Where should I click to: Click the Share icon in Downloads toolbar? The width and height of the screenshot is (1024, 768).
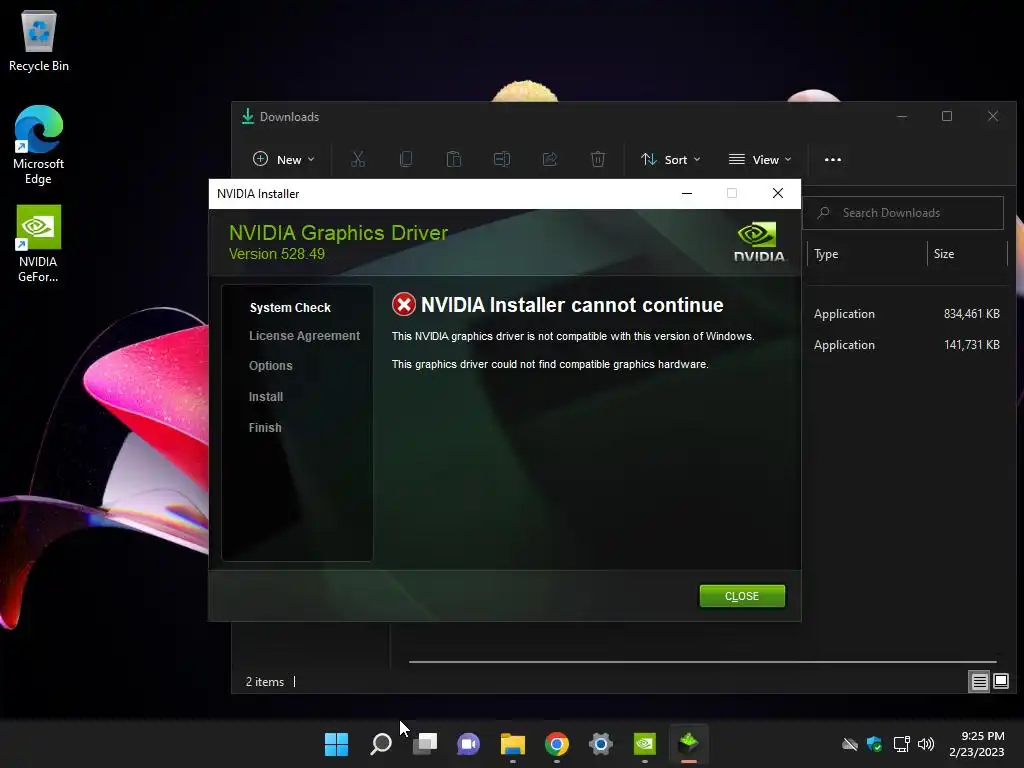point(550,159)
